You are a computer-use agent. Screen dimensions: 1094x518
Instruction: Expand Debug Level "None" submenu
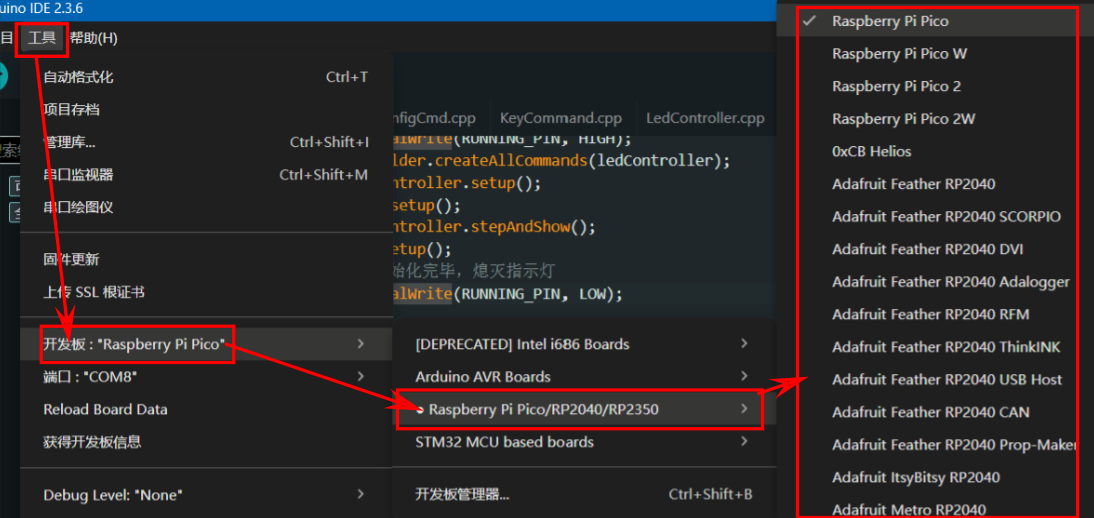(x=207, y=495)
